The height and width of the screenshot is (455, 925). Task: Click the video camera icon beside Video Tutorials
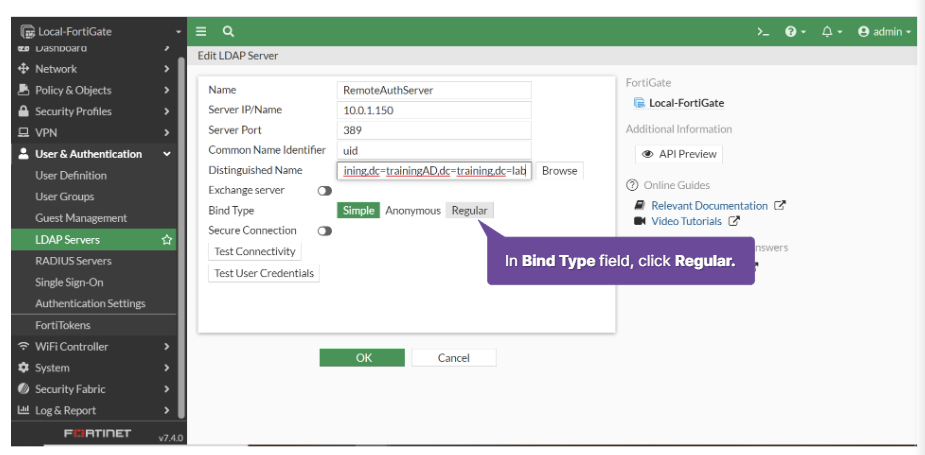pos(639,221)
